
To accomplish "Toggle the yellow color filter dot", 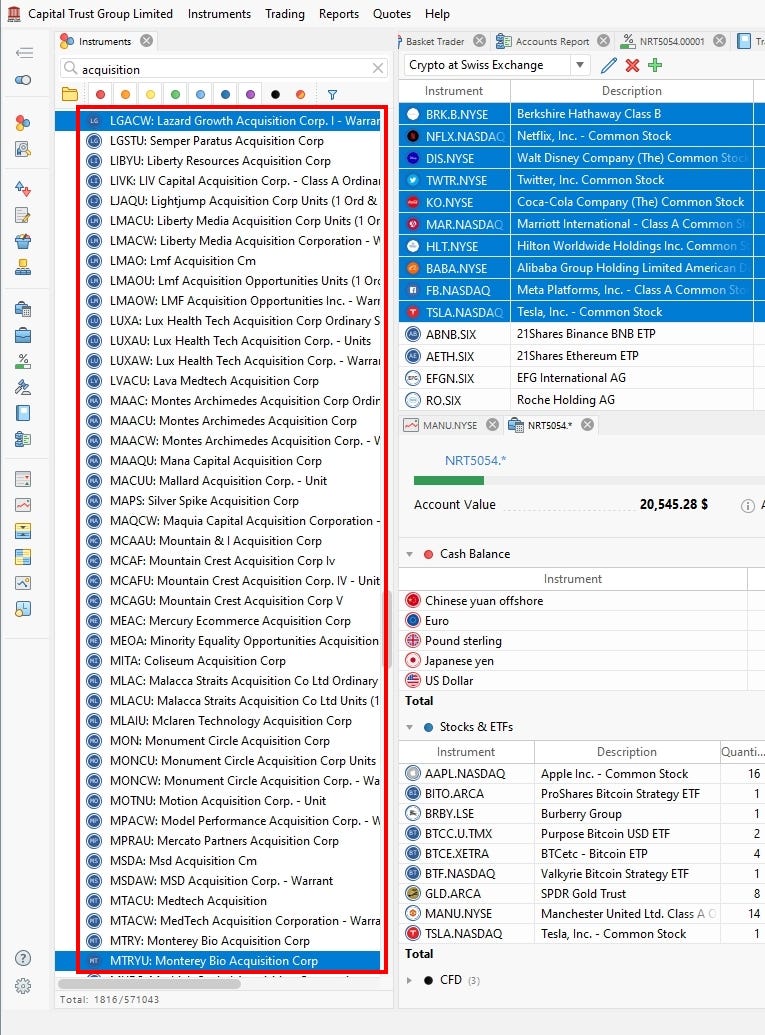I will [x=150, y=94].
